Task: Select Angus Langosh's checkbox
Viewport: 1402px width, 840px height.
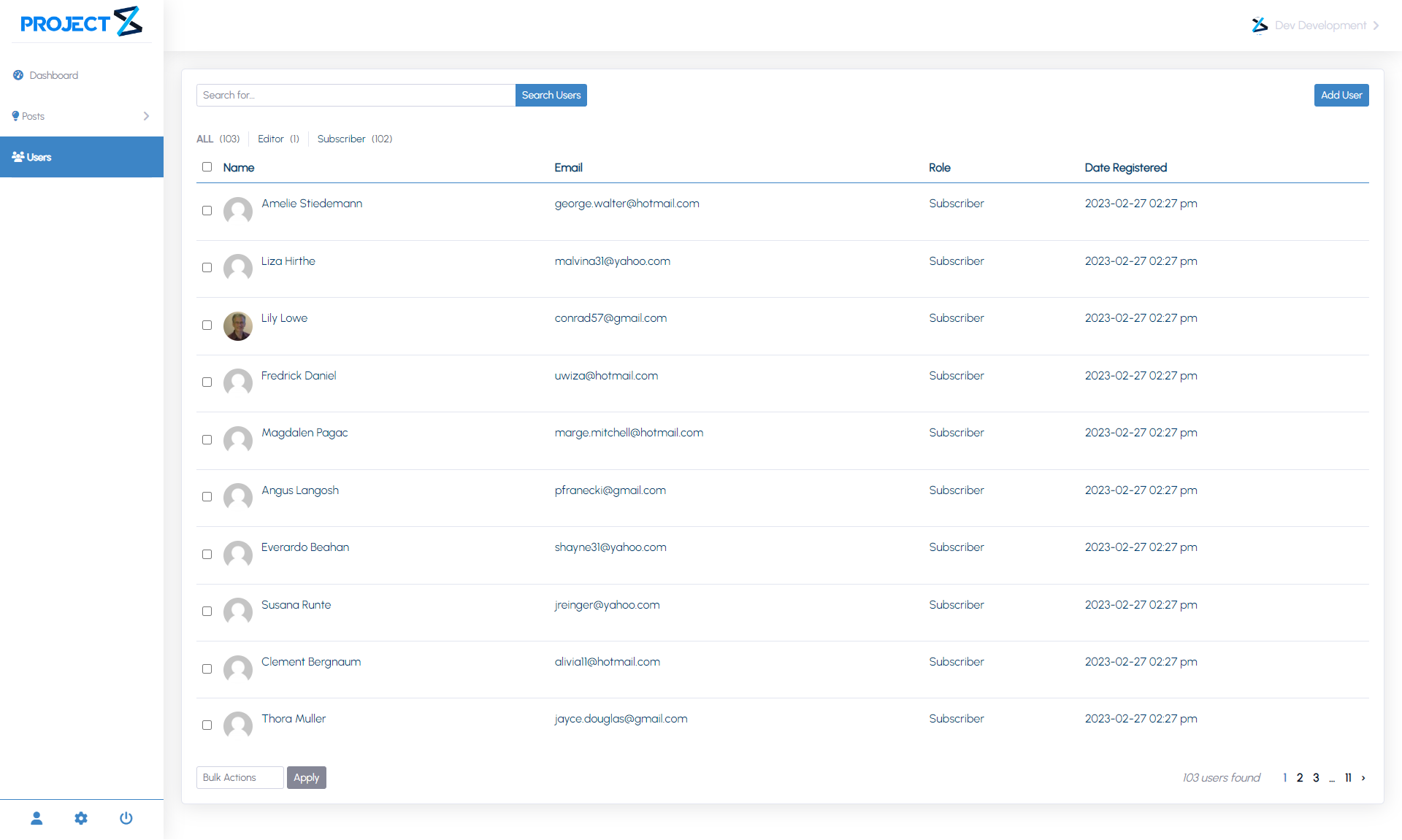Action: pos(207,497)
